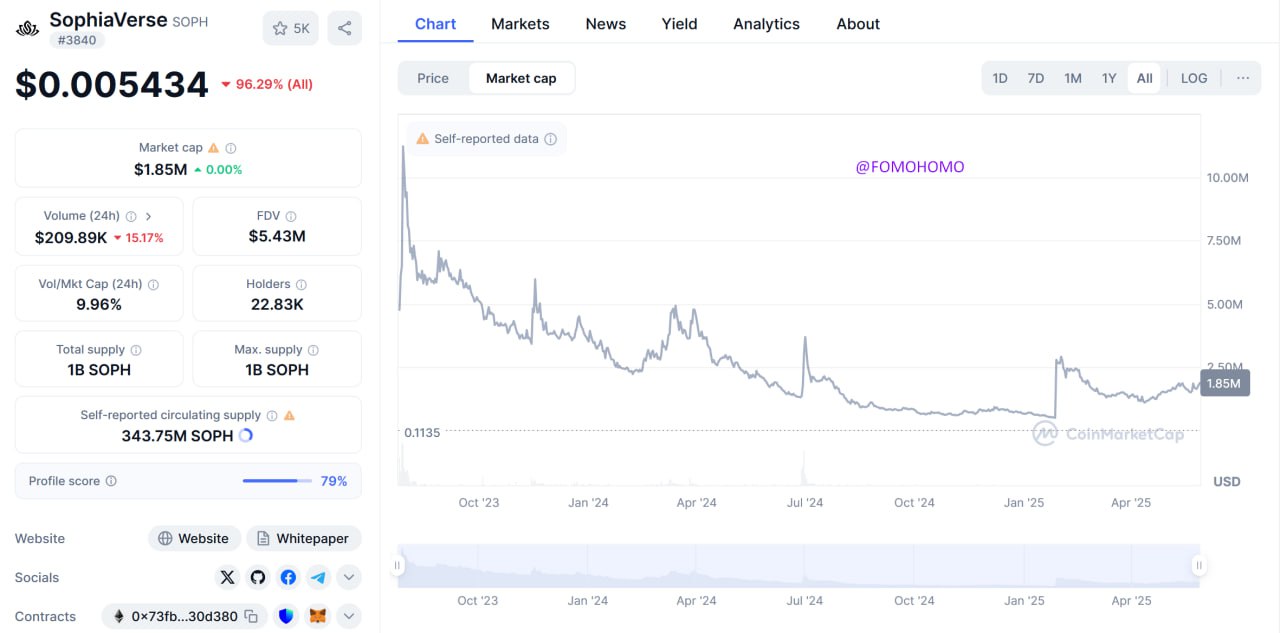Click the 1.85M current value label
This screenshot has height=633, width=1280.
1224,383
